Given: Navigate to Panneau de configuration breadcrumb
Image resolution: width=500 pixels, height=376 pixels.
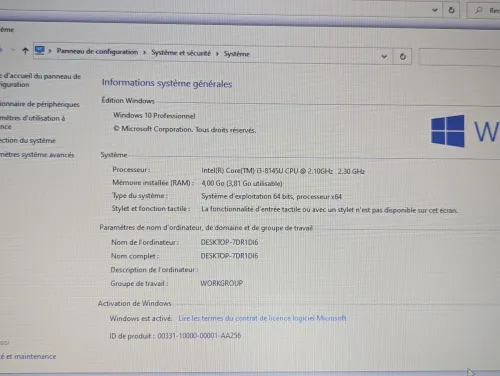Looking at the screenshot, I should pyautogui.click(x=97, y=52).
